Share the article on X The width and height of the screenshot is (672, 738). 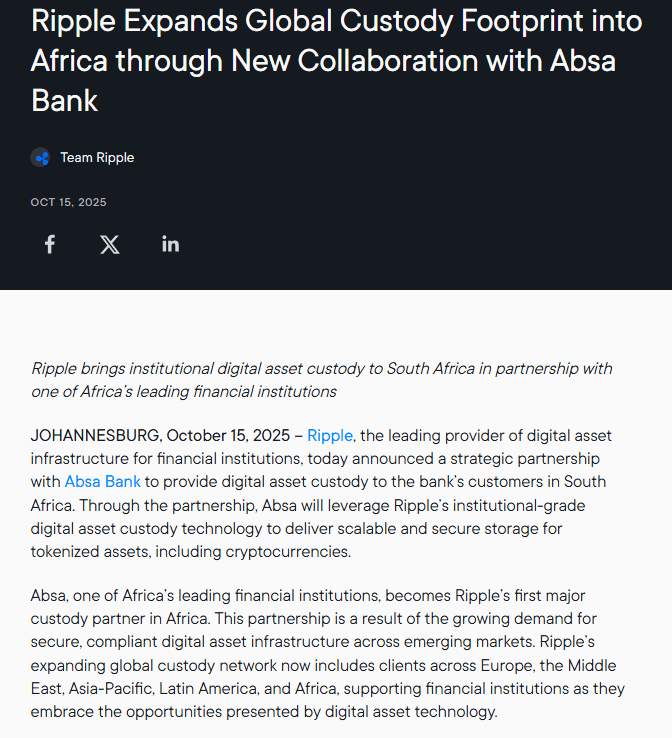pyautogui.click(x=110, y=244)
